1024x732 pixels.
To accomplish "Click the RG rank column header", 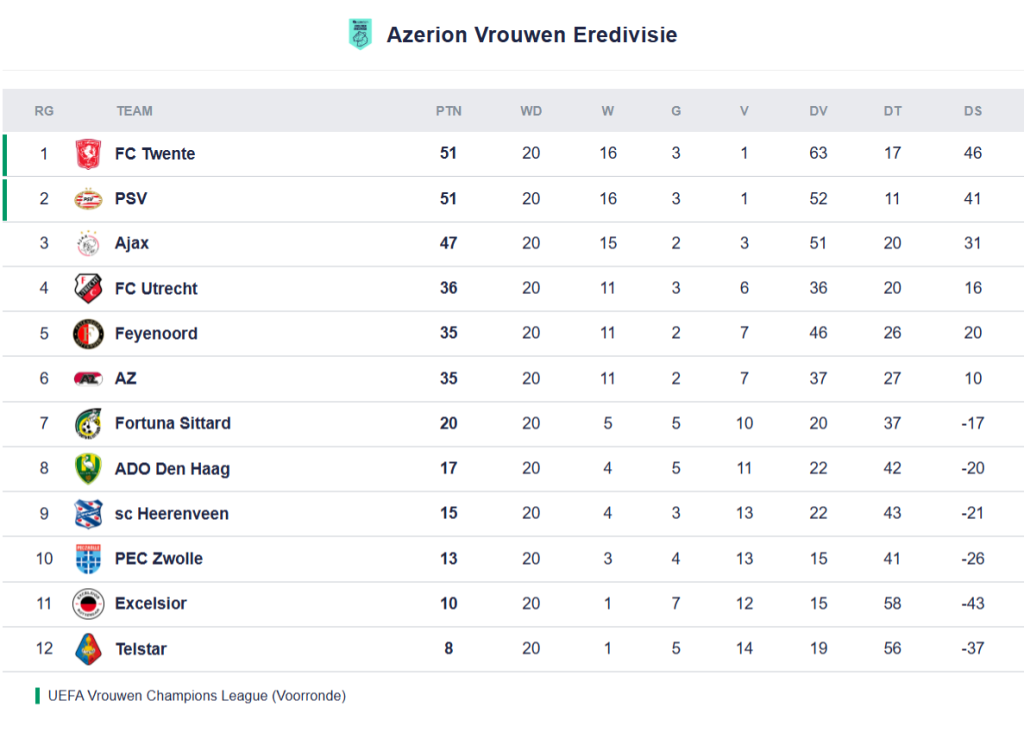I will [44, 111].
